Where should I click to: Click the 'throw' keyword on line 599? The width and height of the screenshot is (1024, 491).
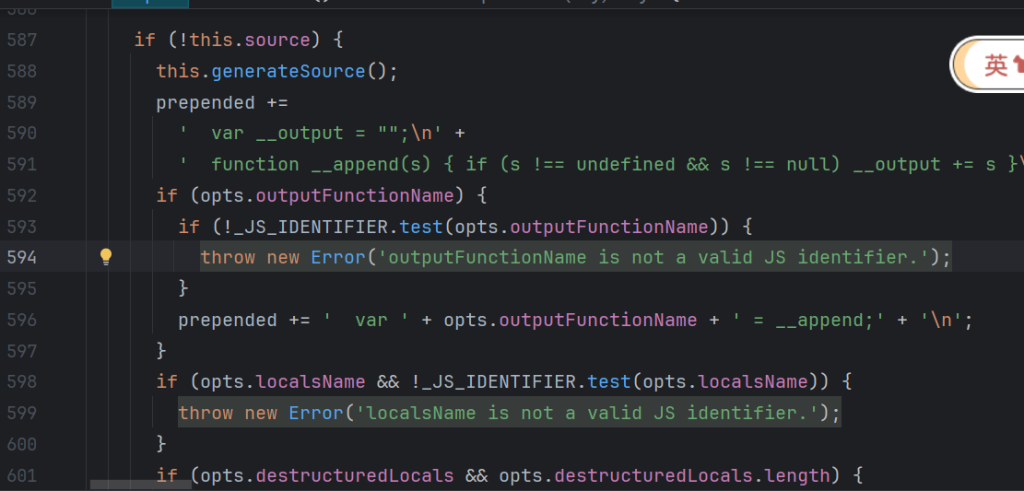click(x=206, y=413)
